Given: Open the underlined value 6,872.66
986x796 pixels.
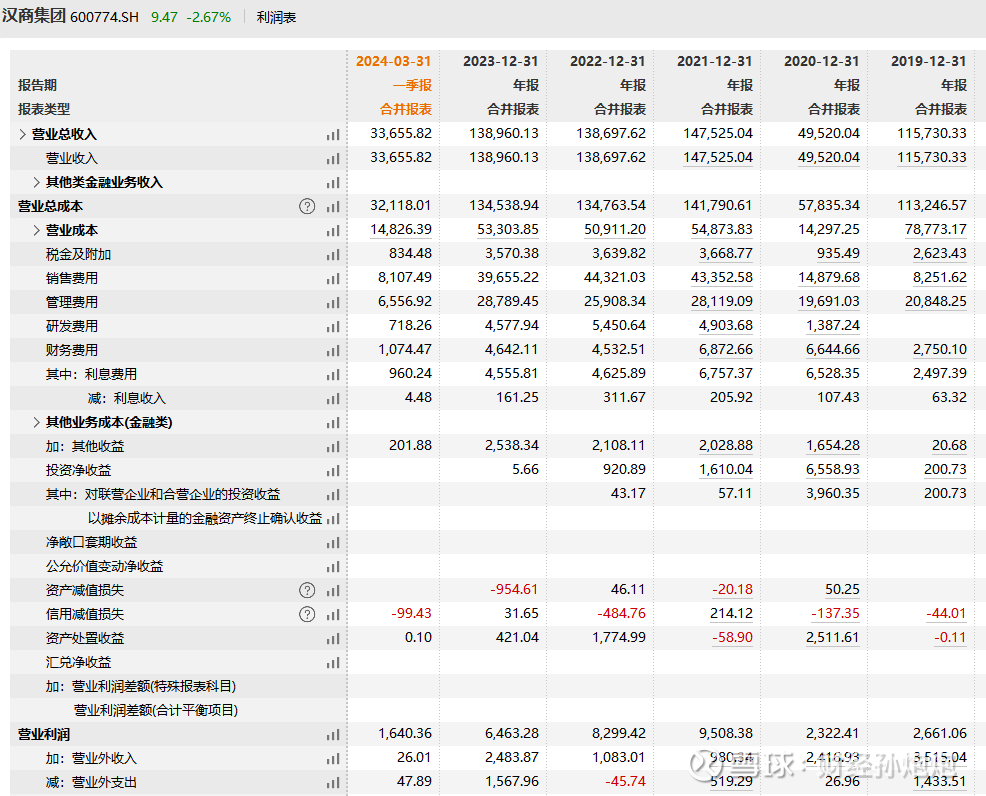Looking at the screenshot, I should click(x=726, y=350).
